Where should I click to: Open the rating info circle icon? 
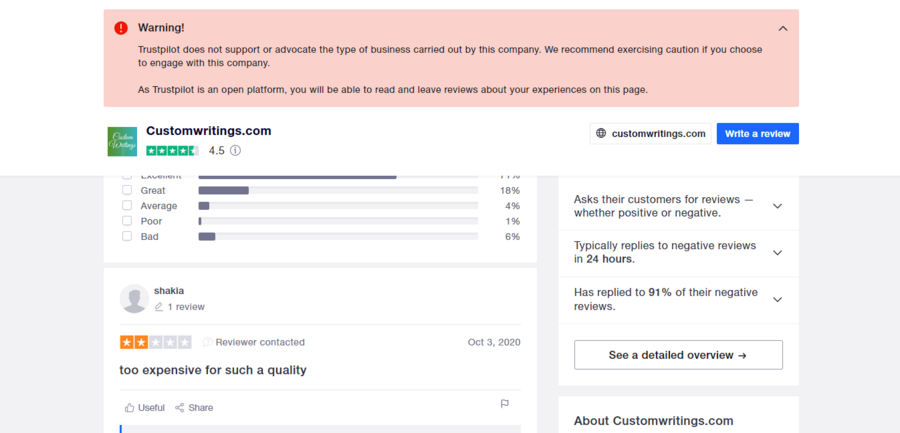pyautogui.click(x=235, y=151)
